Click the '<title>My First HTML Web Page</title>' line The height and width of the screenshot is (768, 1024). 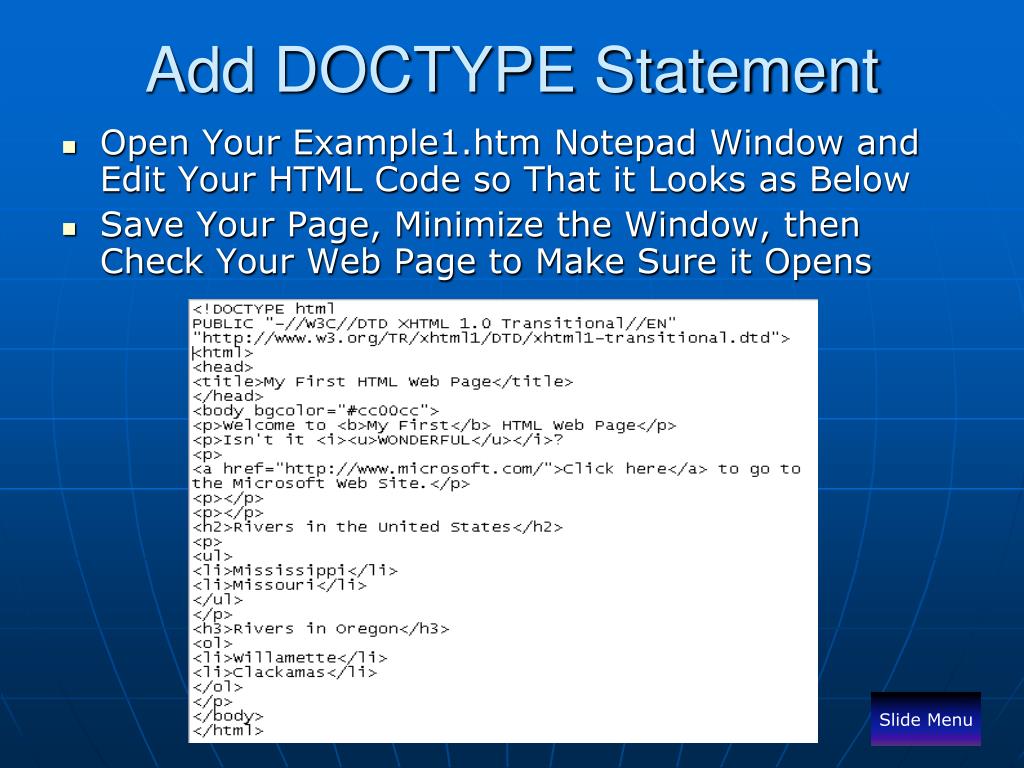(x=383, y=381)
